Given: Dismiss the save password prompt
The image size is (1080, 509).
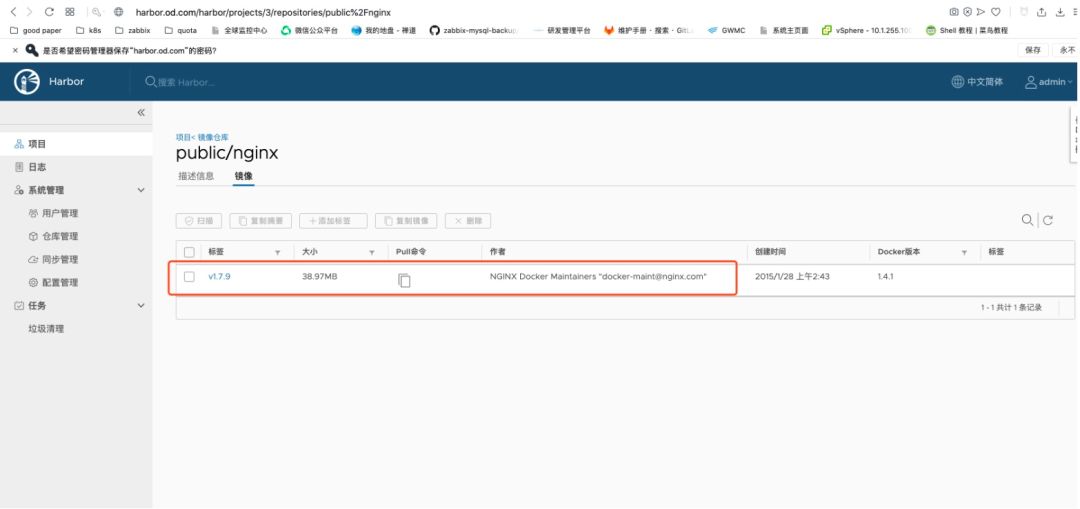Looking at the screenshot, I should point(15,50).
